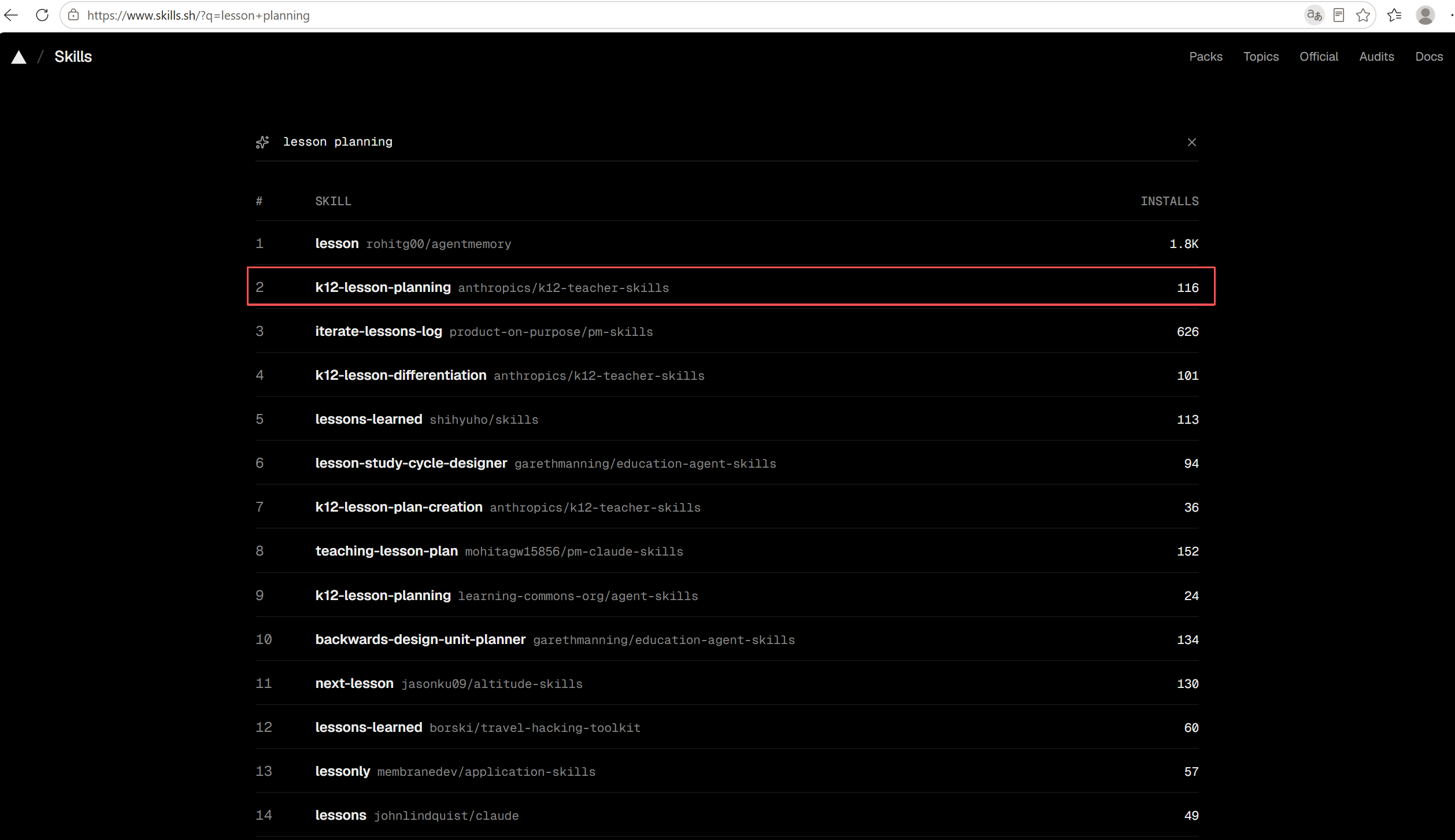The width and height of the screenshot is (1455, 840).
Task: Open the browser profile avatar
Action: coord(1425,15)
